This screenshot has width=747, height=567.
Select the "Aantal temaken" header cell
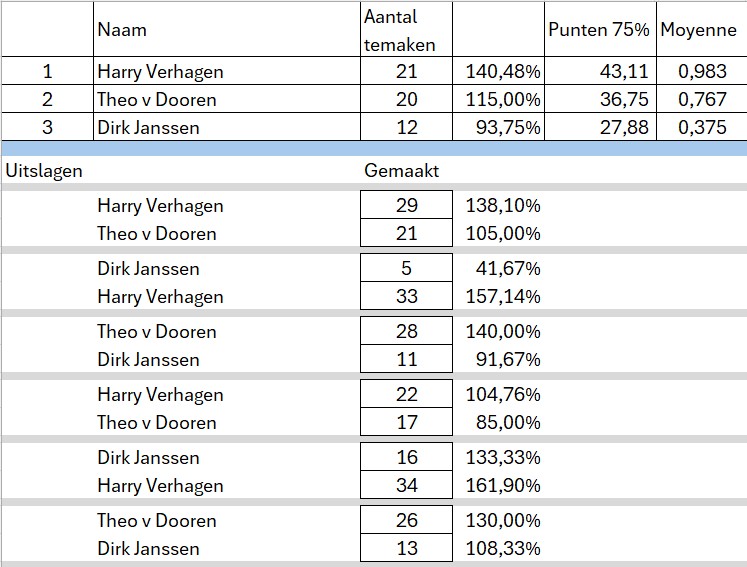[x=405, y=30]
